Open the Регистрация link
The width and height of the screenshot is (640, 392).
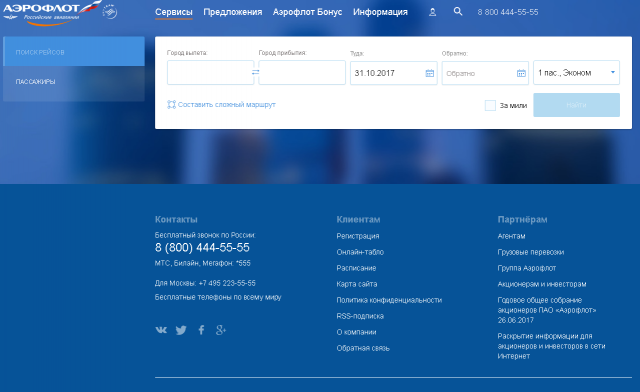coord(358,236)
